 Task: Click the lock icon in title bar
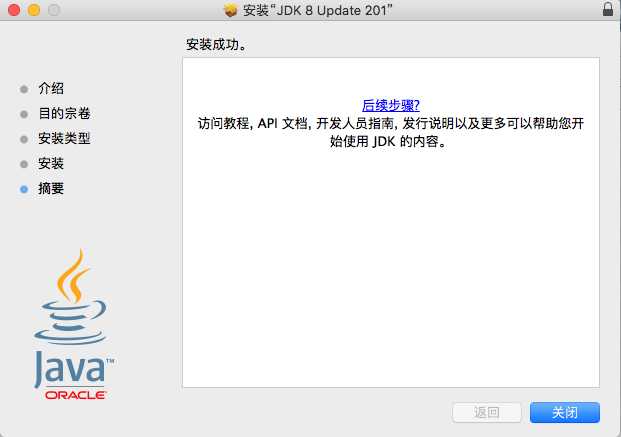(x=608, y=9)
